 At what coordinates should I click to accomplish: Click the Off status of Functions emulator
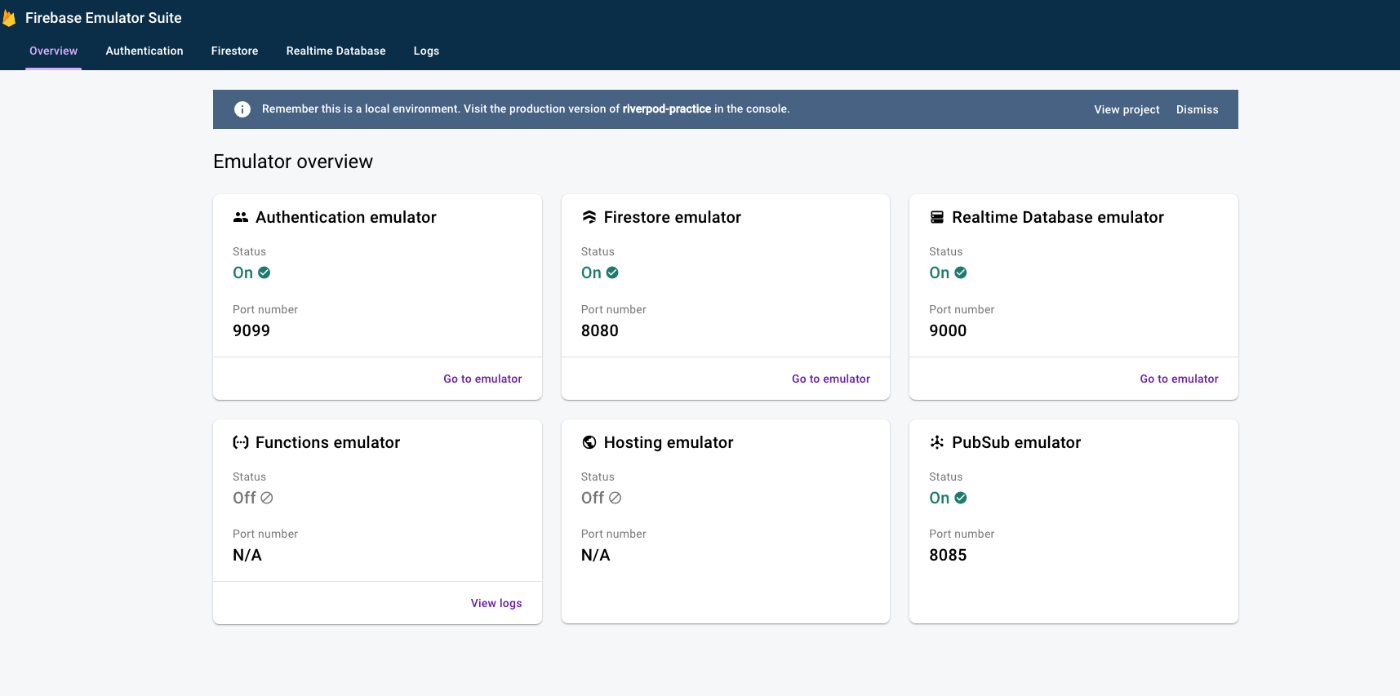pyautogui.click(x=245, y=498)
